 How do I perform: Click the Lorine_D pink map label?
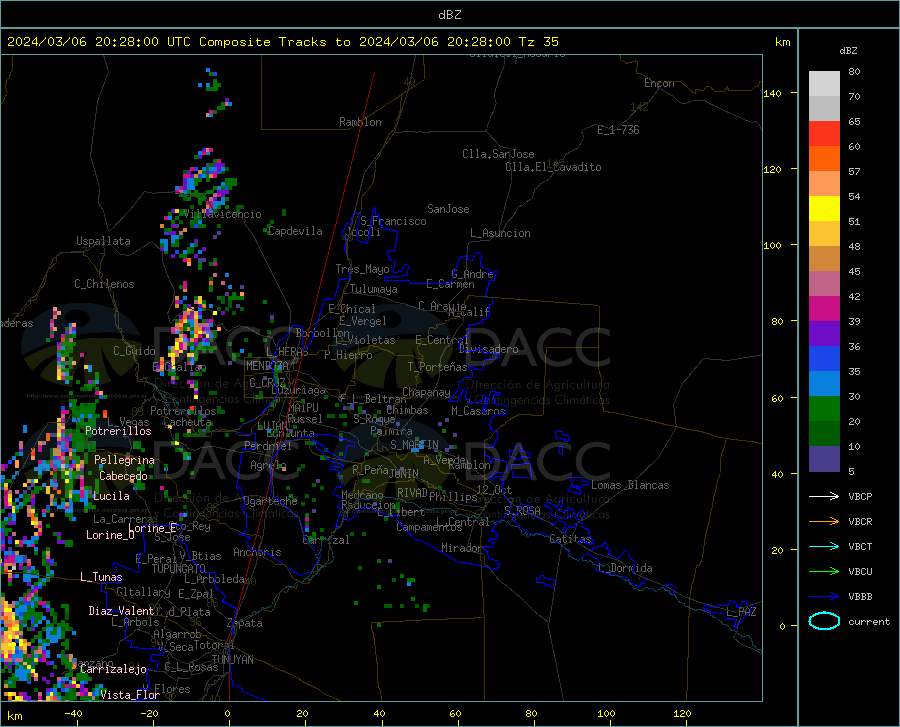(x=110, y=535)
